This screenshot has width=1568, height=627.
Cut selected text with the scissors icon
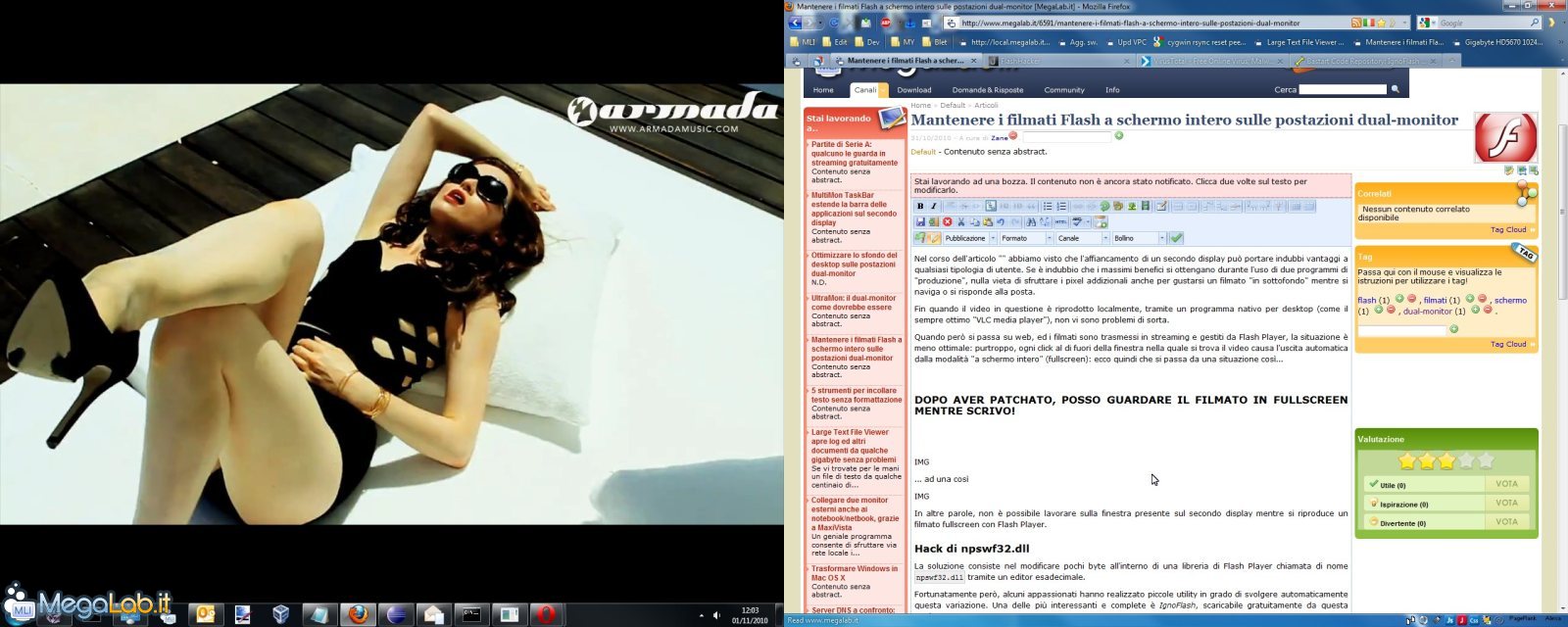coord(961,222)
